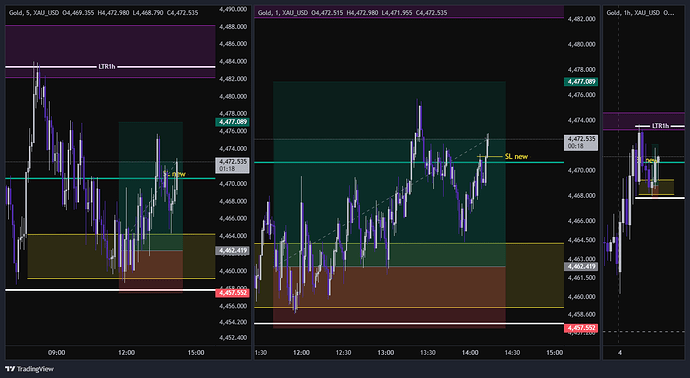Screen dimensions: 690x378
Task: Select the purple zone above LTR1h in the 5-minute chart
Action: [x=110, y=51]
